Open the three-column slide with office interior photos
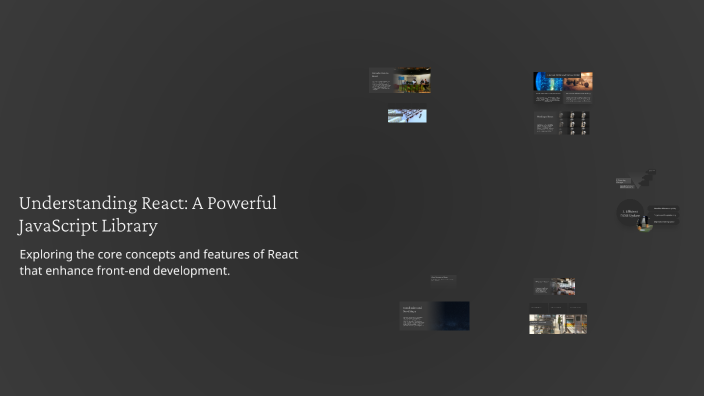Screen dimensions: 704x396 pos(558,319)
